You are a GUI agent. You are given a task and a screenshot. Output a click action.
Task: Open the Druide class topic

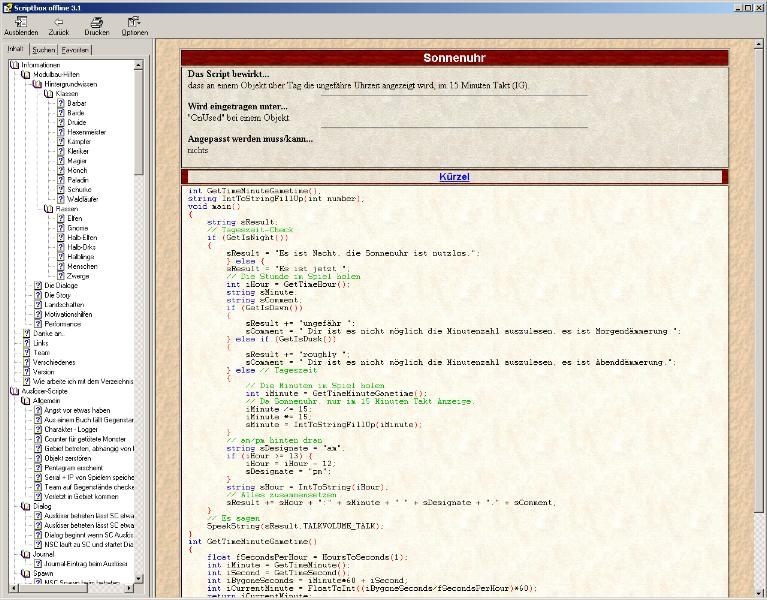tap(77, 122)
